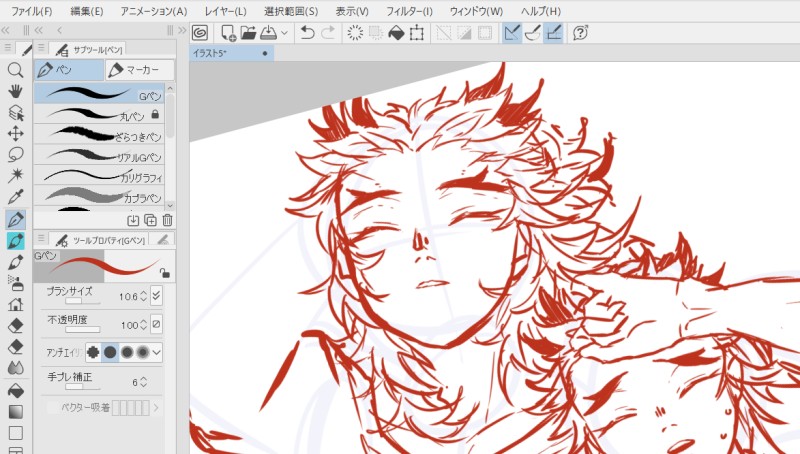The width and height of the screenshot is (800, 454).
Task: Select the Blend tool
Action: pyautogui.click(x=15, y=368)
